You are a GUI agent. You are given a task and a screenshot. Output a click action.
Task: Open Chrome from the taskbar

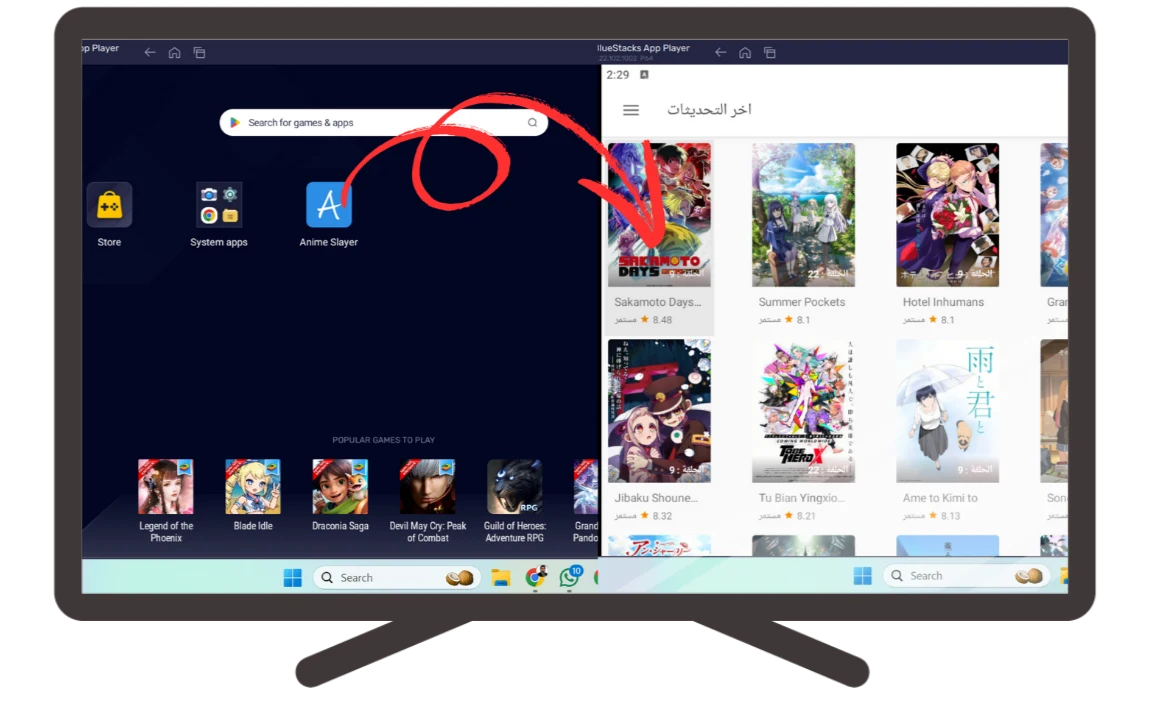point(536,577)
